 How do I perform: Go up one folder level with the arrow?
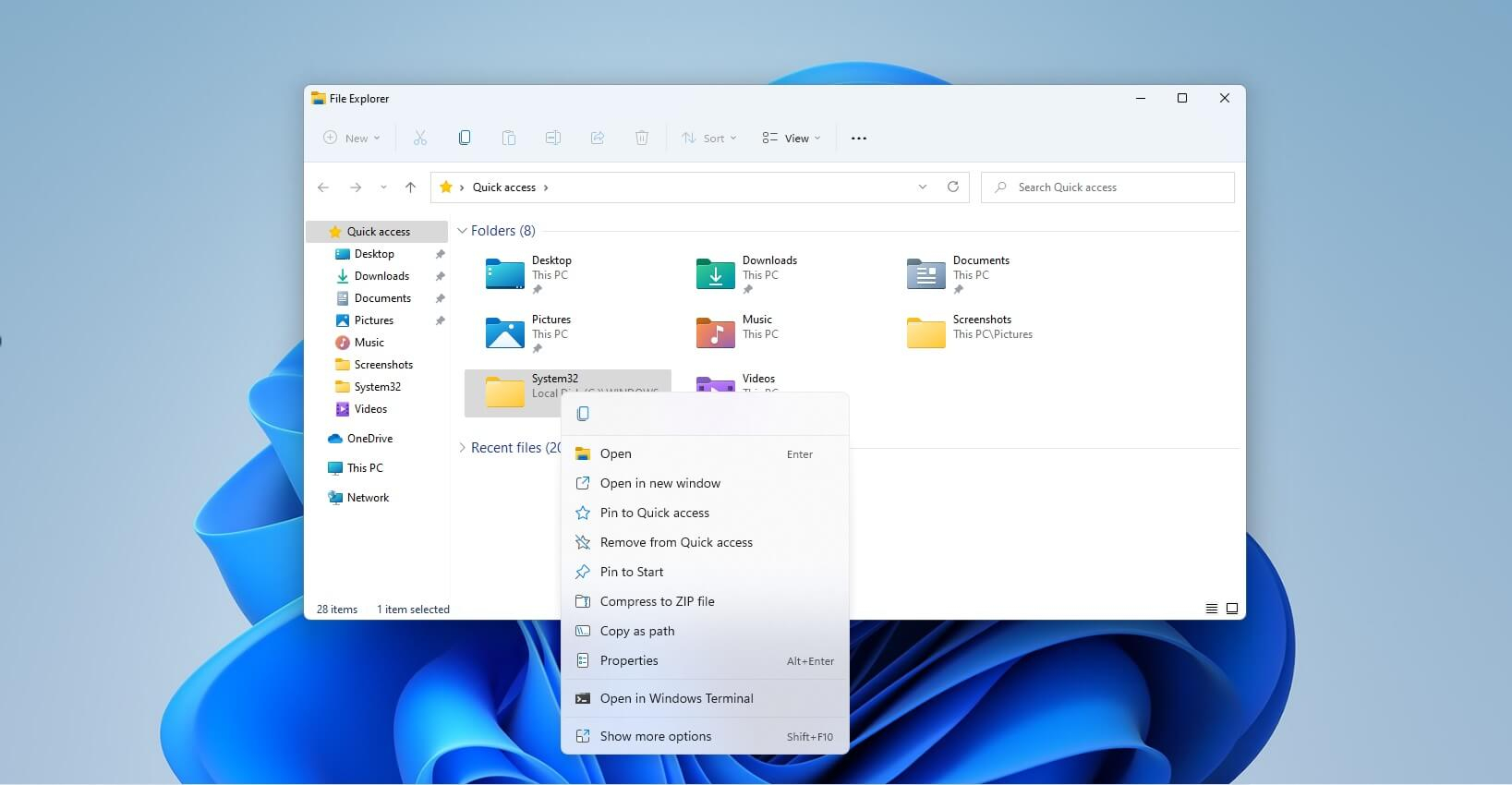(410, 187)
